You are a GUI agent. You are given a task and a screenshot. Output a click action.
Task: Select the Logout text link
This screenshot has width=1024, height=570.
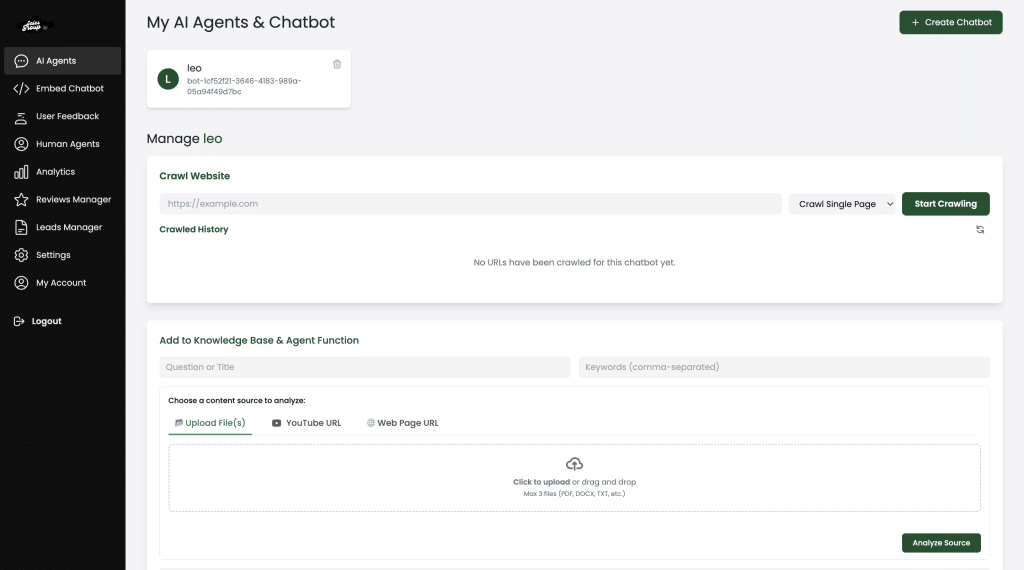(46, 321)
